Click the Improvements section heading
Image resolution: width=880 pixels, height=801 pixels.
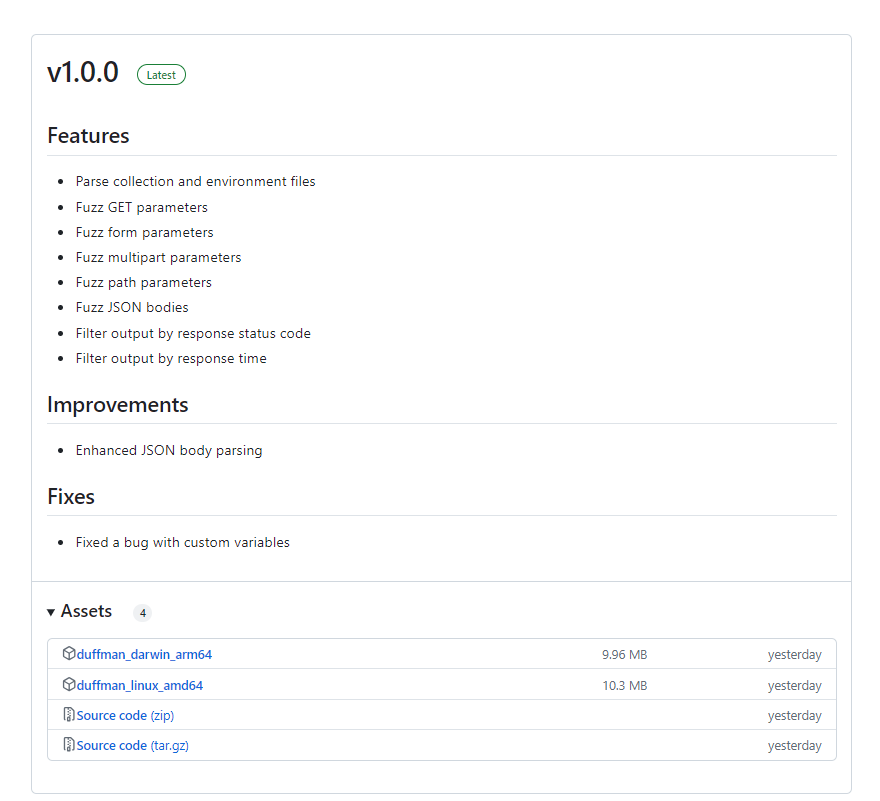[117, 405]
